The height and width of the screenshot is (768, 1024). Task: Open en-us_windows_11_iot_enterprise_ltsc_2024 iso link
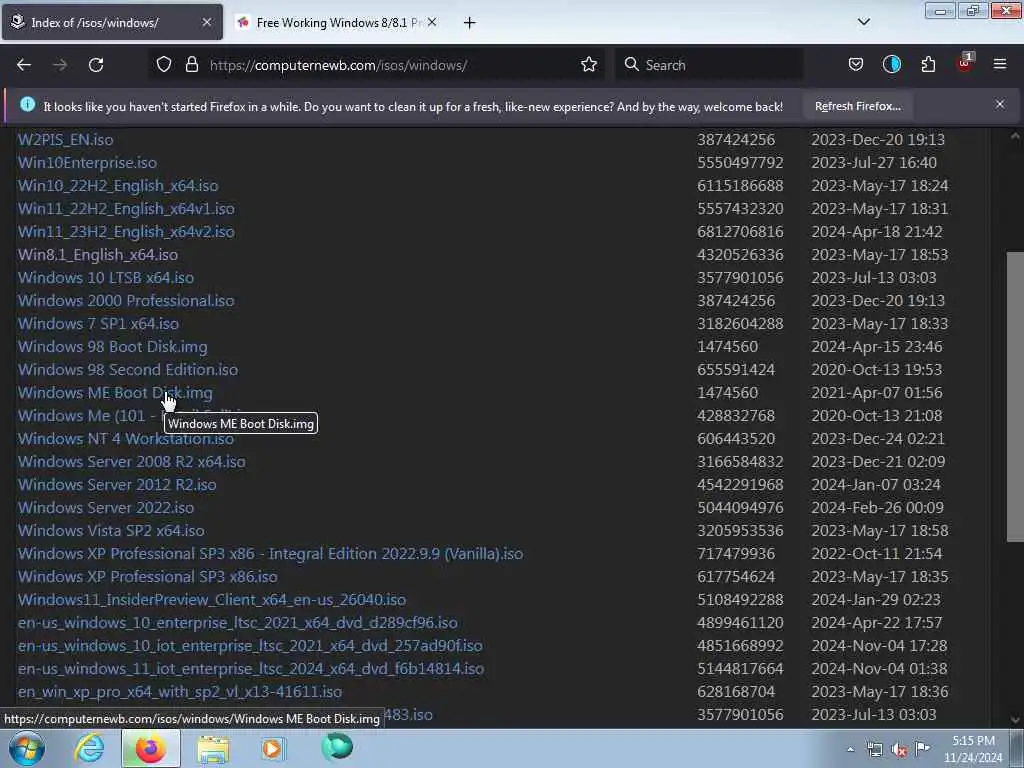coord(251,669)
